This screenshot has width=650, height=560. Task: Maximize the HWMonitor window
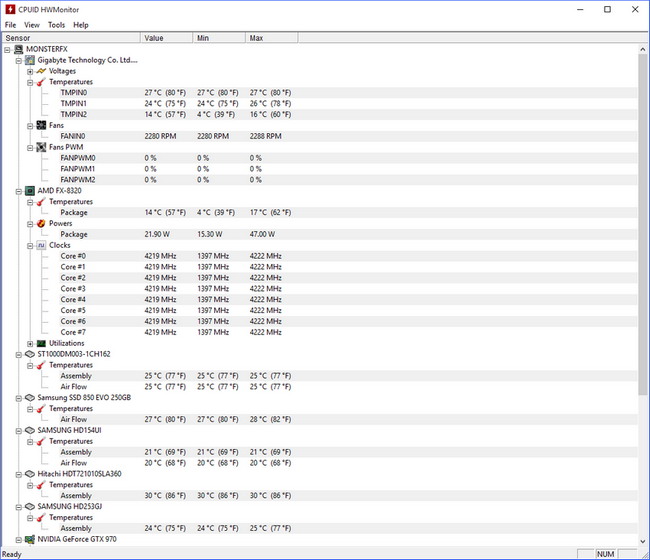(607, 9)
